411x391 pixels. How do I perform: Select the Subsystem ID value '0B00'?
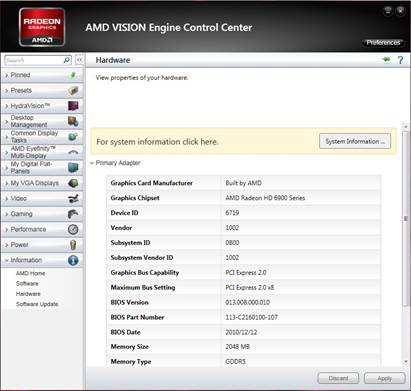(232, 243)
